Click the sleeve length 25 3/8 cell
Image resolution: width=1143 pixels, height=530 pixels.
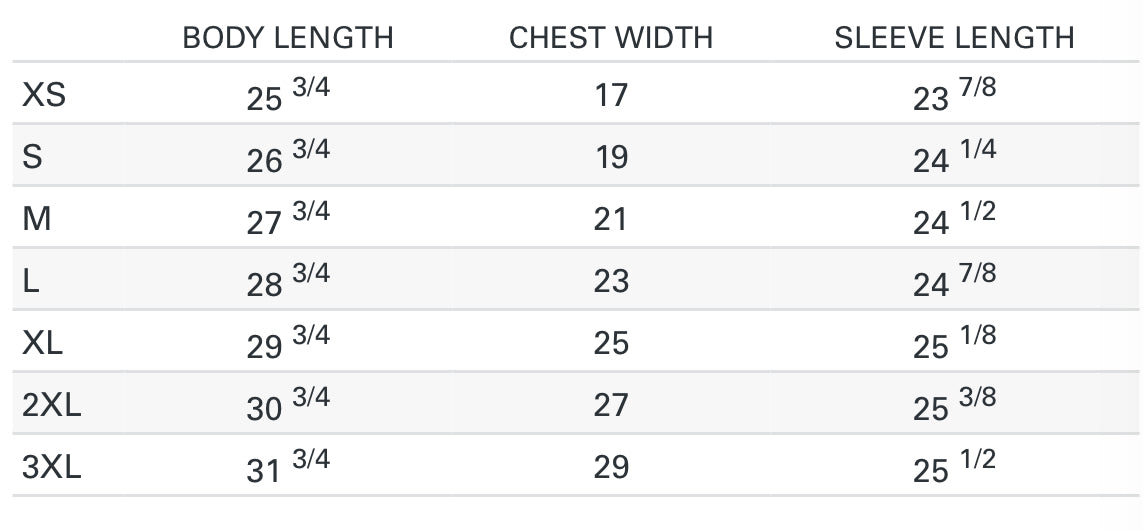coord(954,405)
